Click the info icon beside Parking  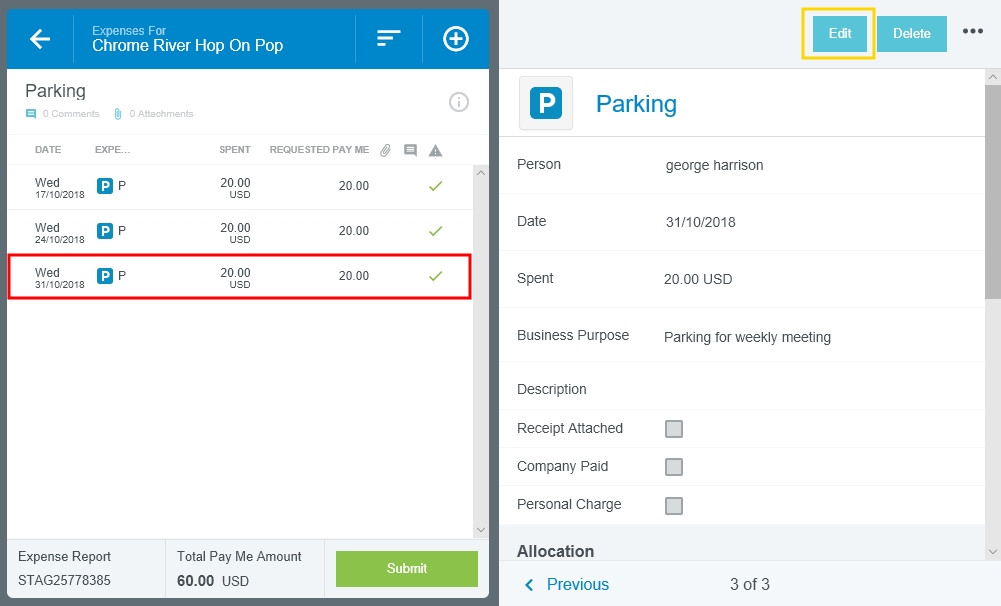[x=459, y=101]
